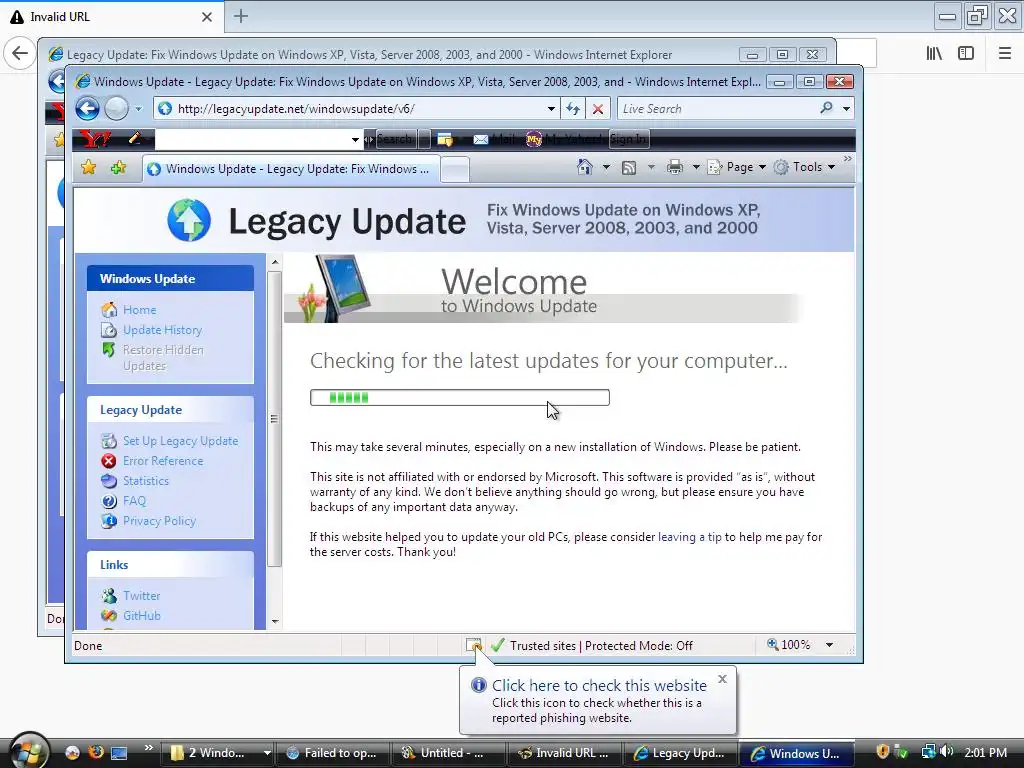Image resolution: width=1024 pixels, height=768 pixels.
Task: Click the Yahoo toolbar pencil icon
Action: [x=135, y=138]
